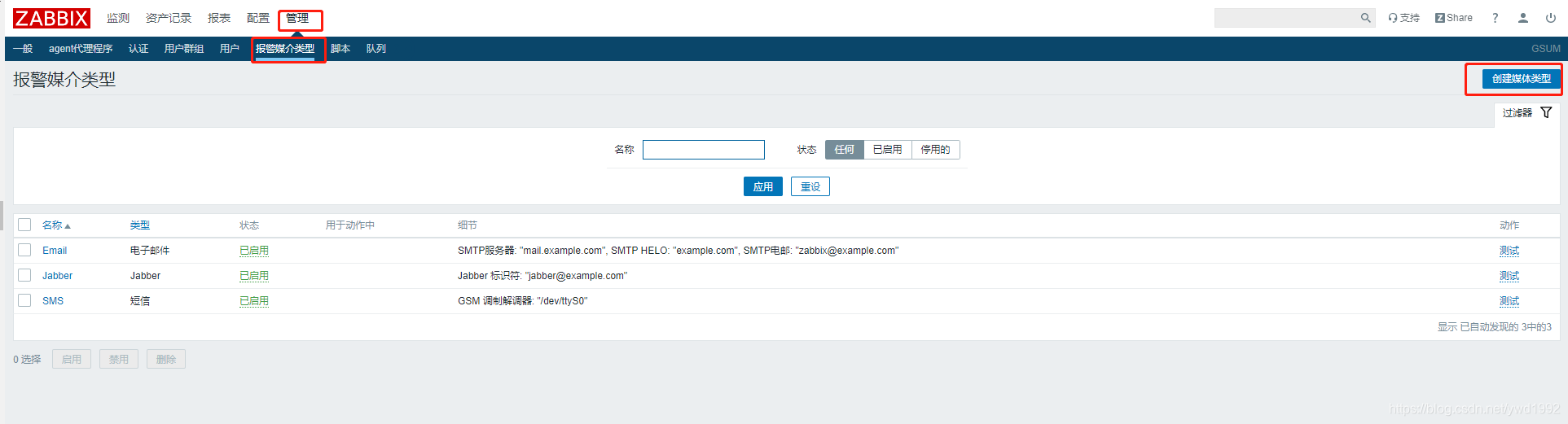Check the Email row checkbox

24,250
